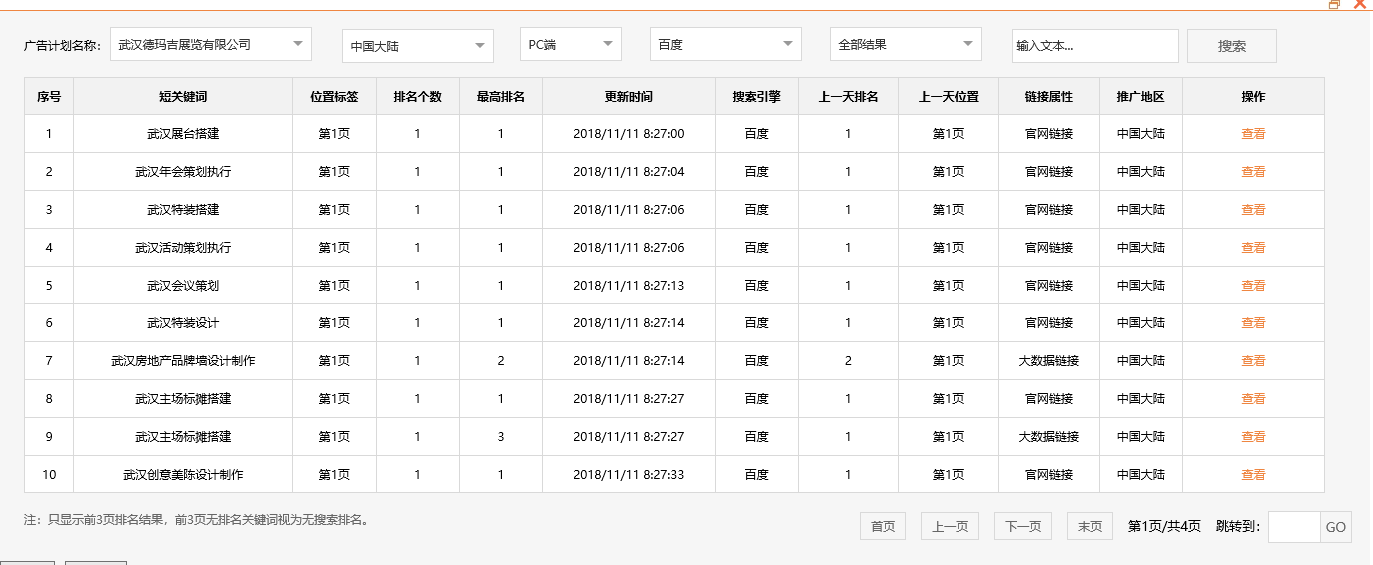Open the 武汉德玛吉展览有限公司 ad plan dropdown

210,44
